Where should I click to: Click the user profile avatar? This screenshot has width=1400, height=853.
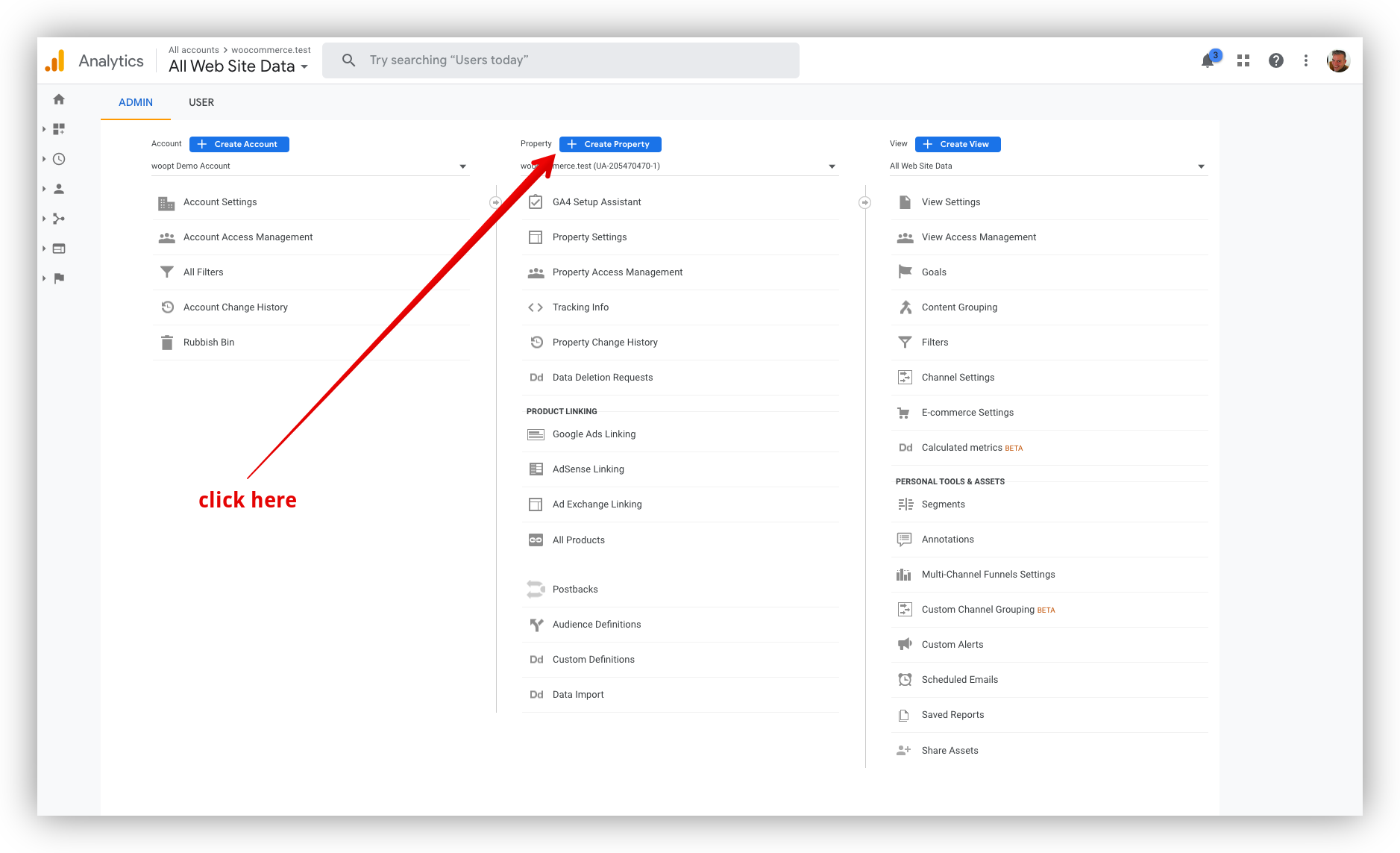point(1339,60)
